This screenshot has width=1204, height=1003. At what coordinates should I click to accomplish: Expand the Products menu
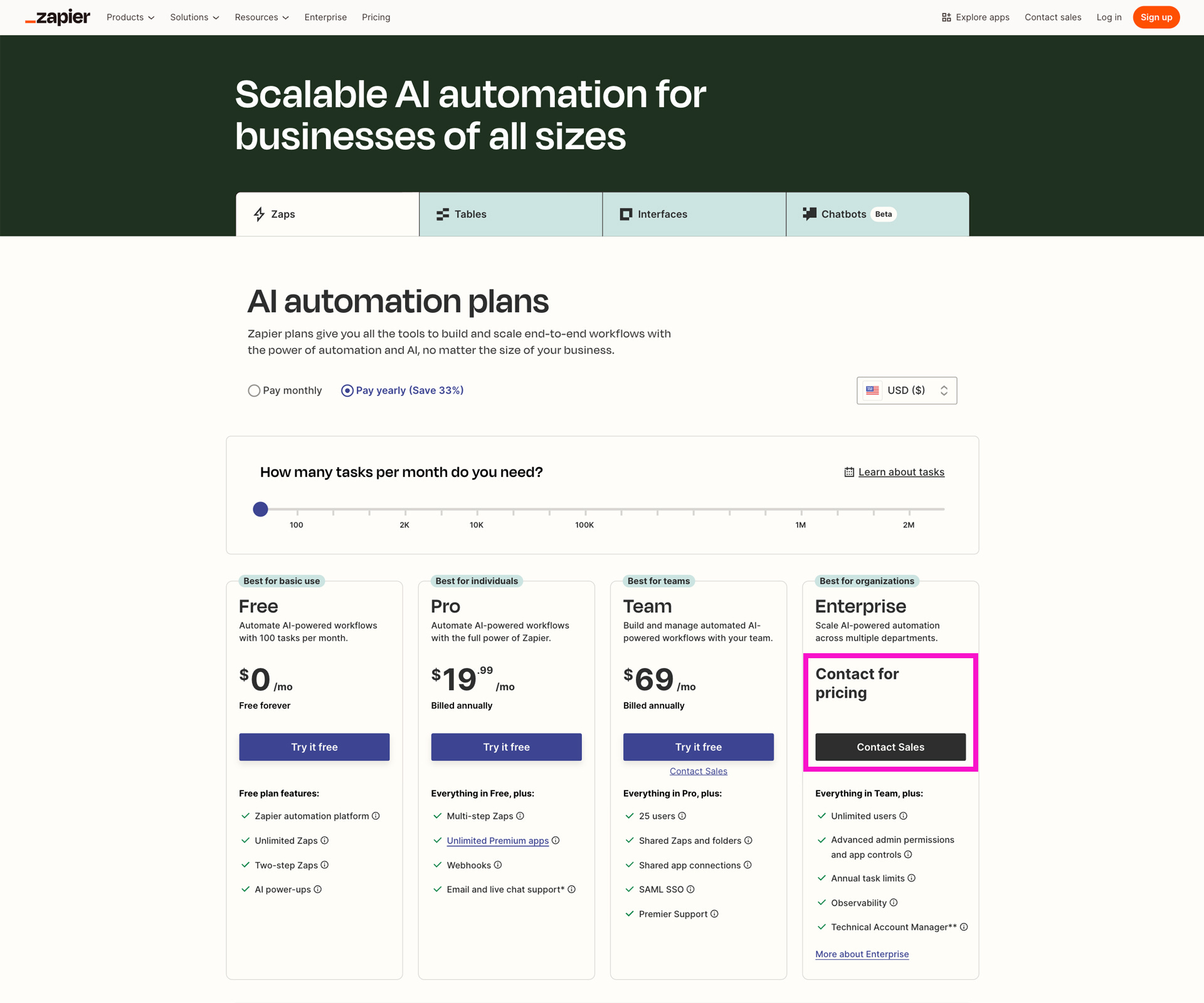tap(130, 18)
